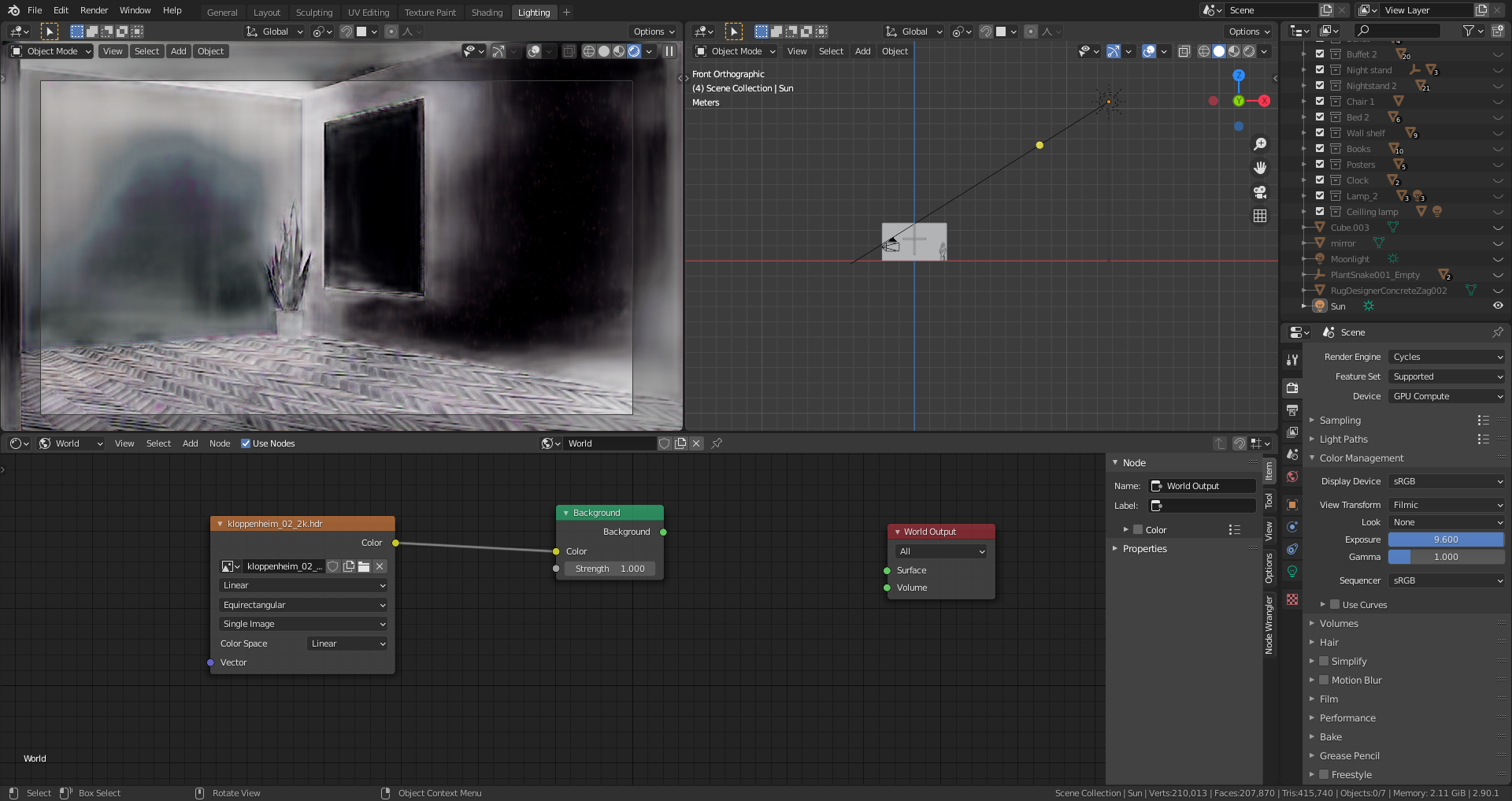The image size is (1512, 801).
Task: Open image file using folder icon in HDR node
Action: click(364, 566)
